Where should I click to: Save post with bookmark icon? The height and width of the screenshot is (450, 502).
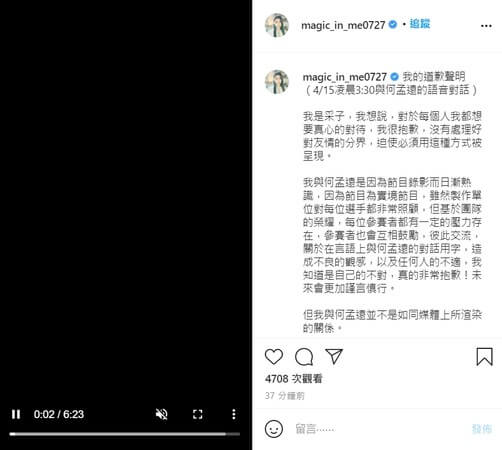[x=484, y=357]
